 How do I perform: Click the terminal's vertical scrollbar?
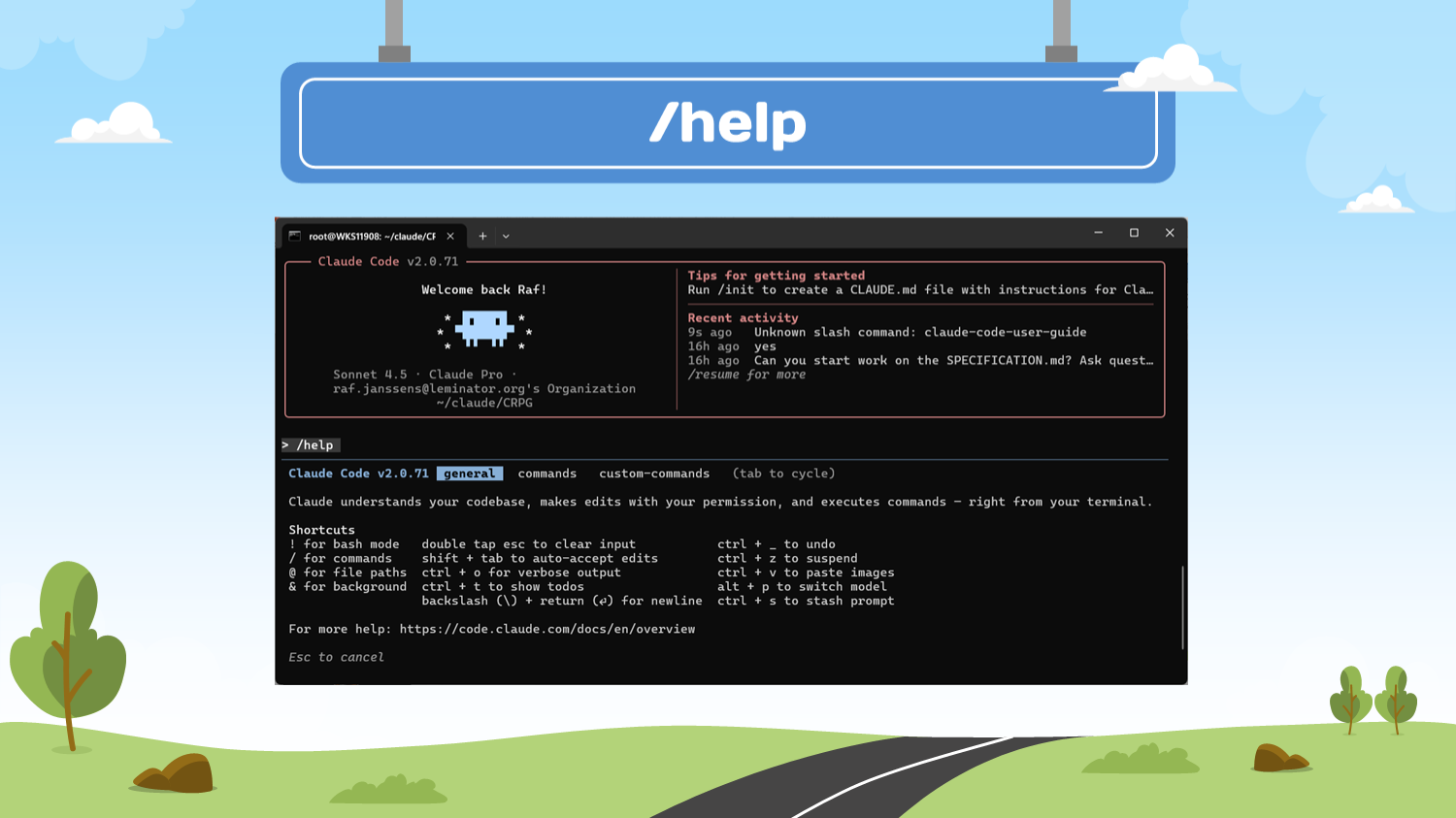click(x=1182, y=607)
